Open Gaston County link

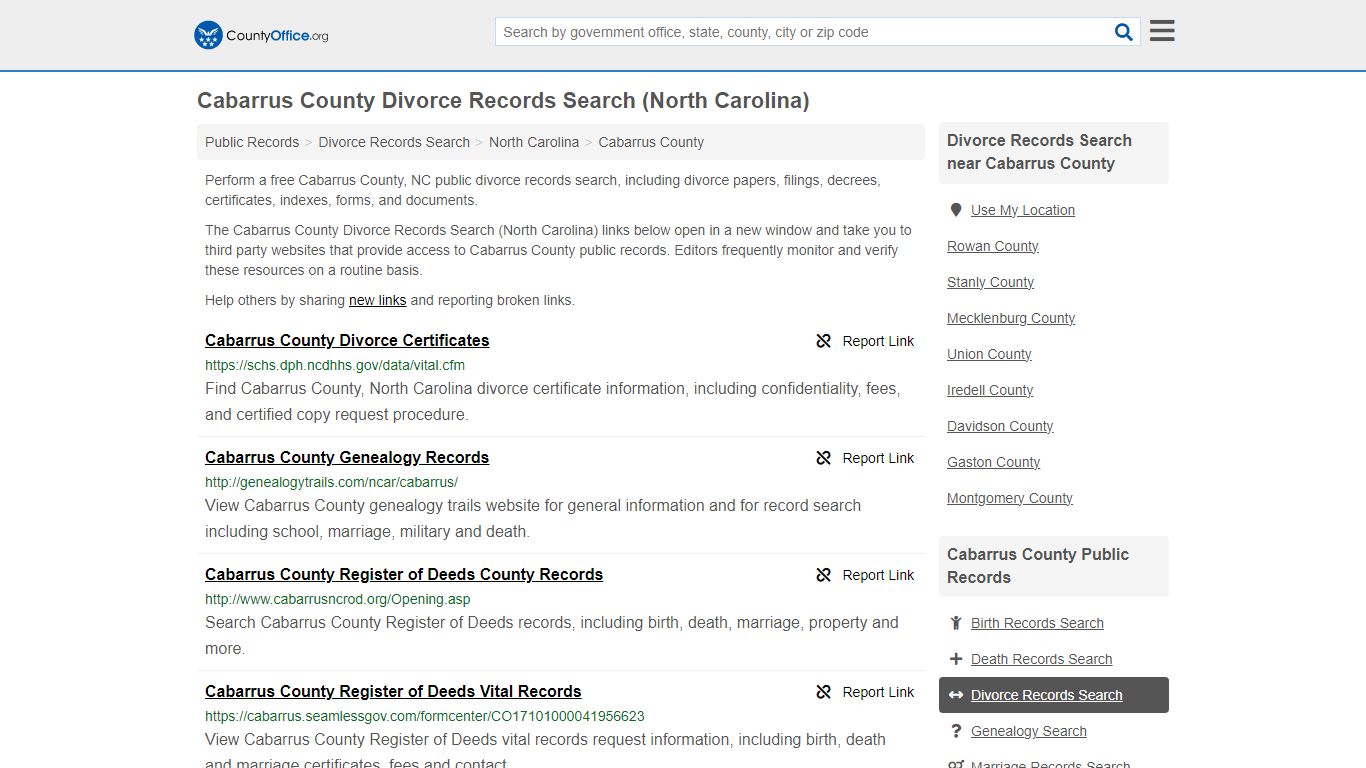tap(993, 462)
